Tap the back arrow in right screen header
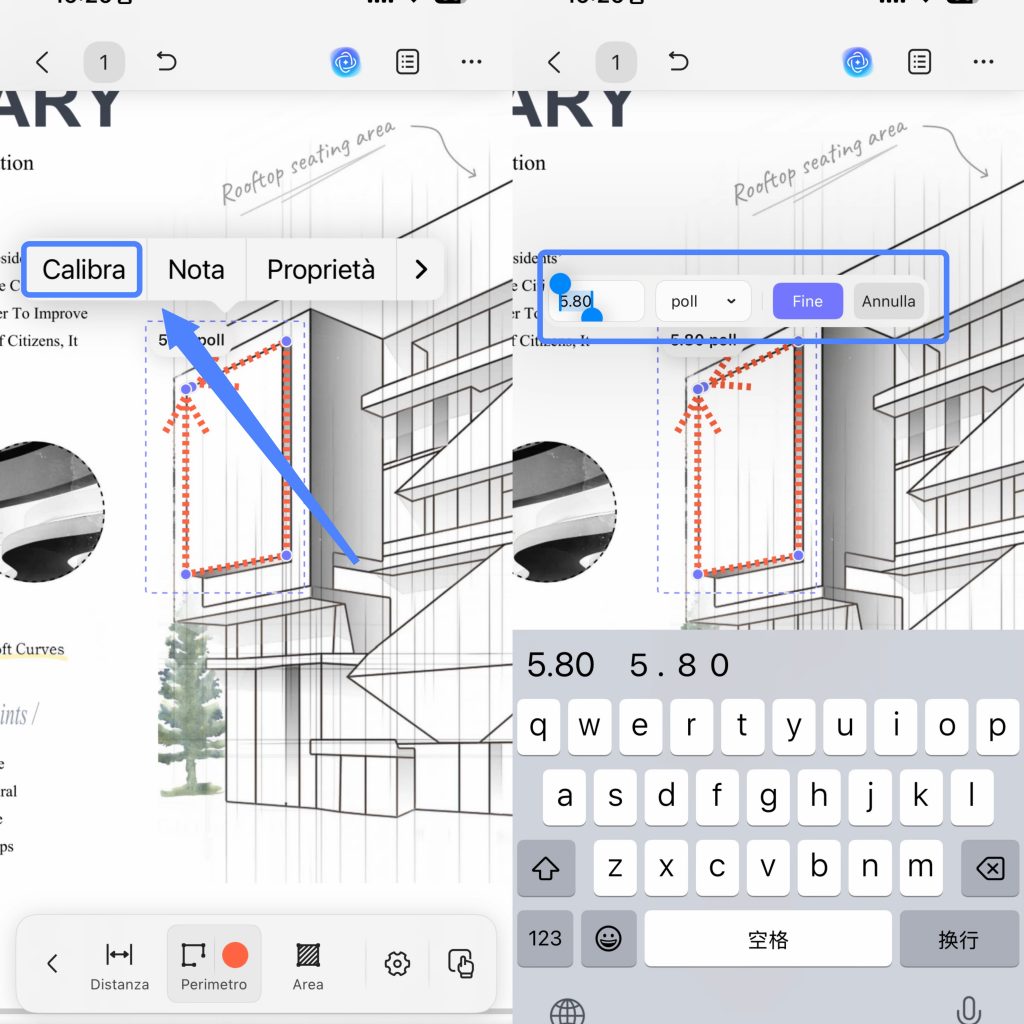 click(554, 63)
